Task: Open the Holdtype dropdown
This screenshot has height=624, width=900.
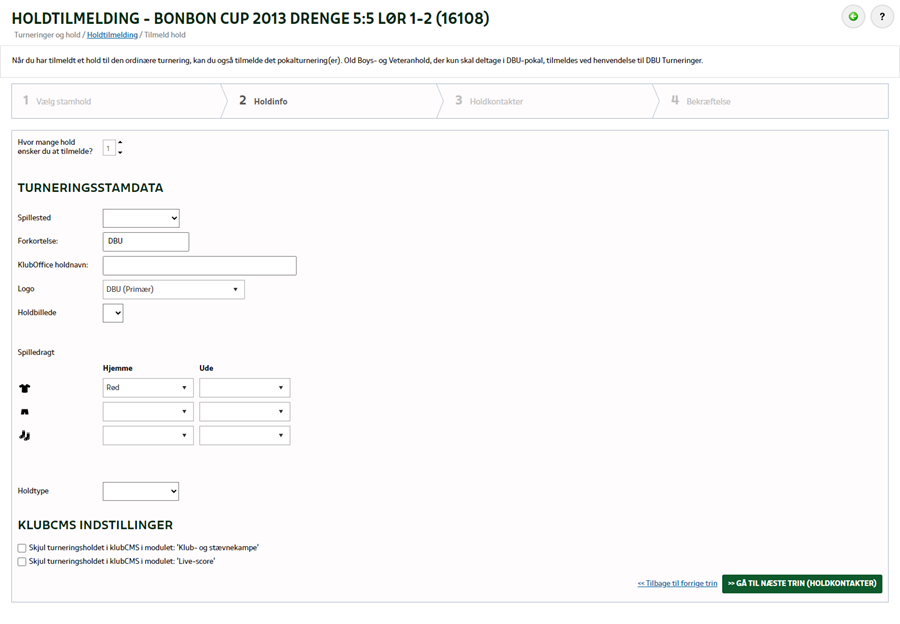Action: click(x=141, y=491)
